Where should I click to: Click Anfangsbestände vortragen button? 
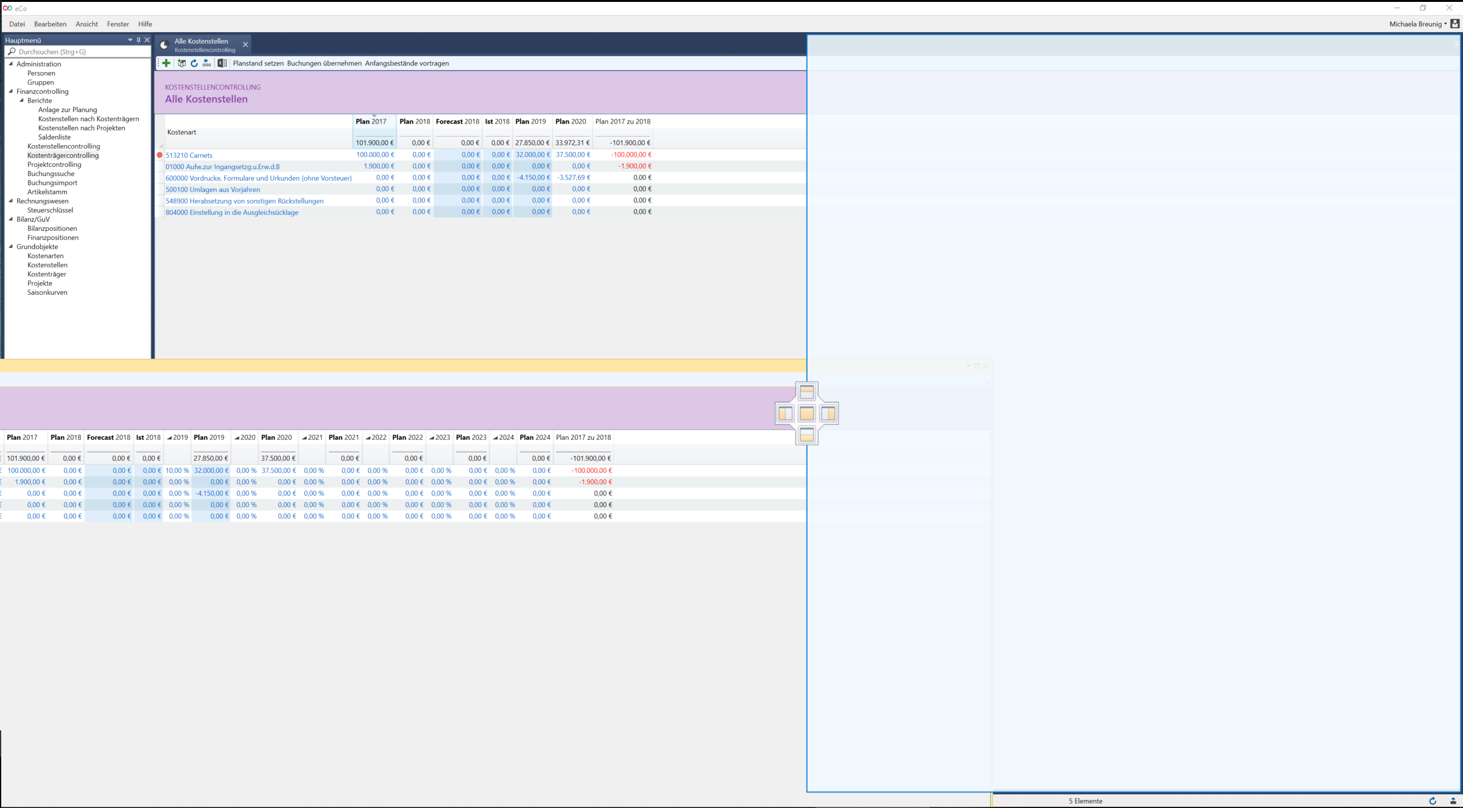(x=407, y=63)
